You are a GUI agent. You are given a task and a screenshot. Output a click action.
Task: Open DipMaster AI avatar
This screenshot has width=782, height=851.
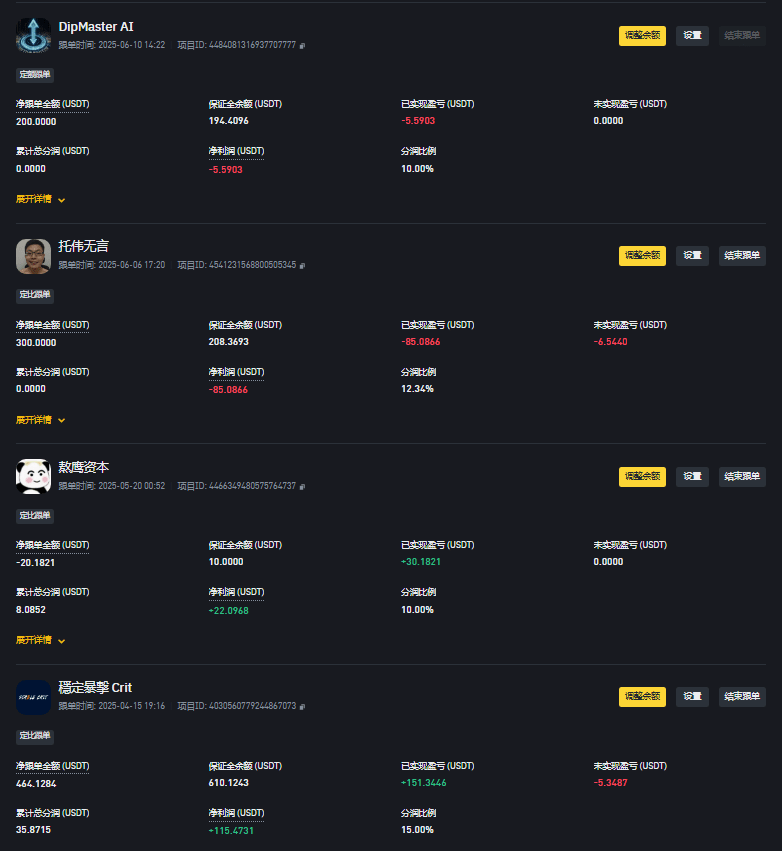[33, 35]
